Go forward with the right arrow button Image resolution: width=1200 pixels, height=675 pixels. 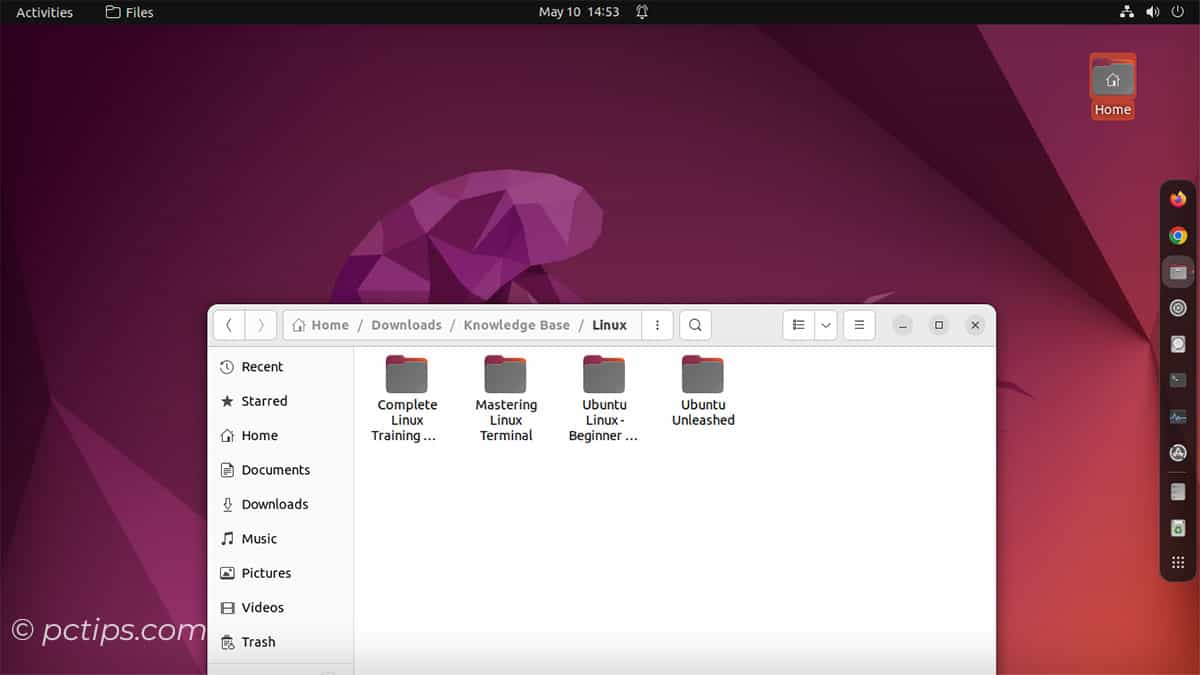click(x=261, y=325)
